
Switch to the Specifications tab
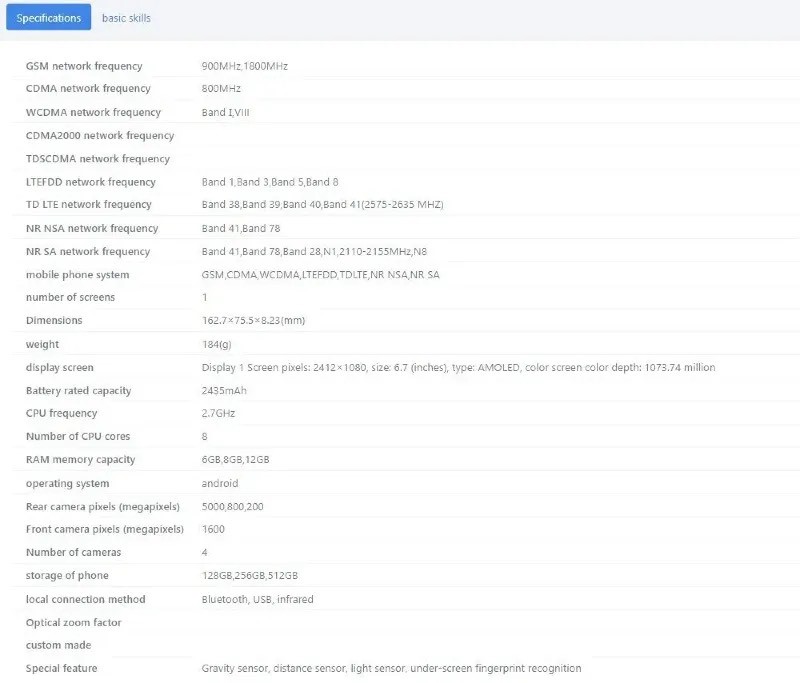(48, 18)
